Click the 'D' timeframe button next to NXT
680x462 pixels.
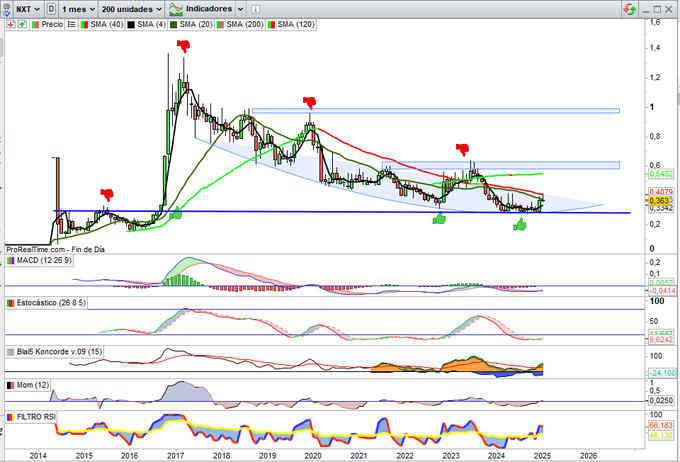pos(50,7)
